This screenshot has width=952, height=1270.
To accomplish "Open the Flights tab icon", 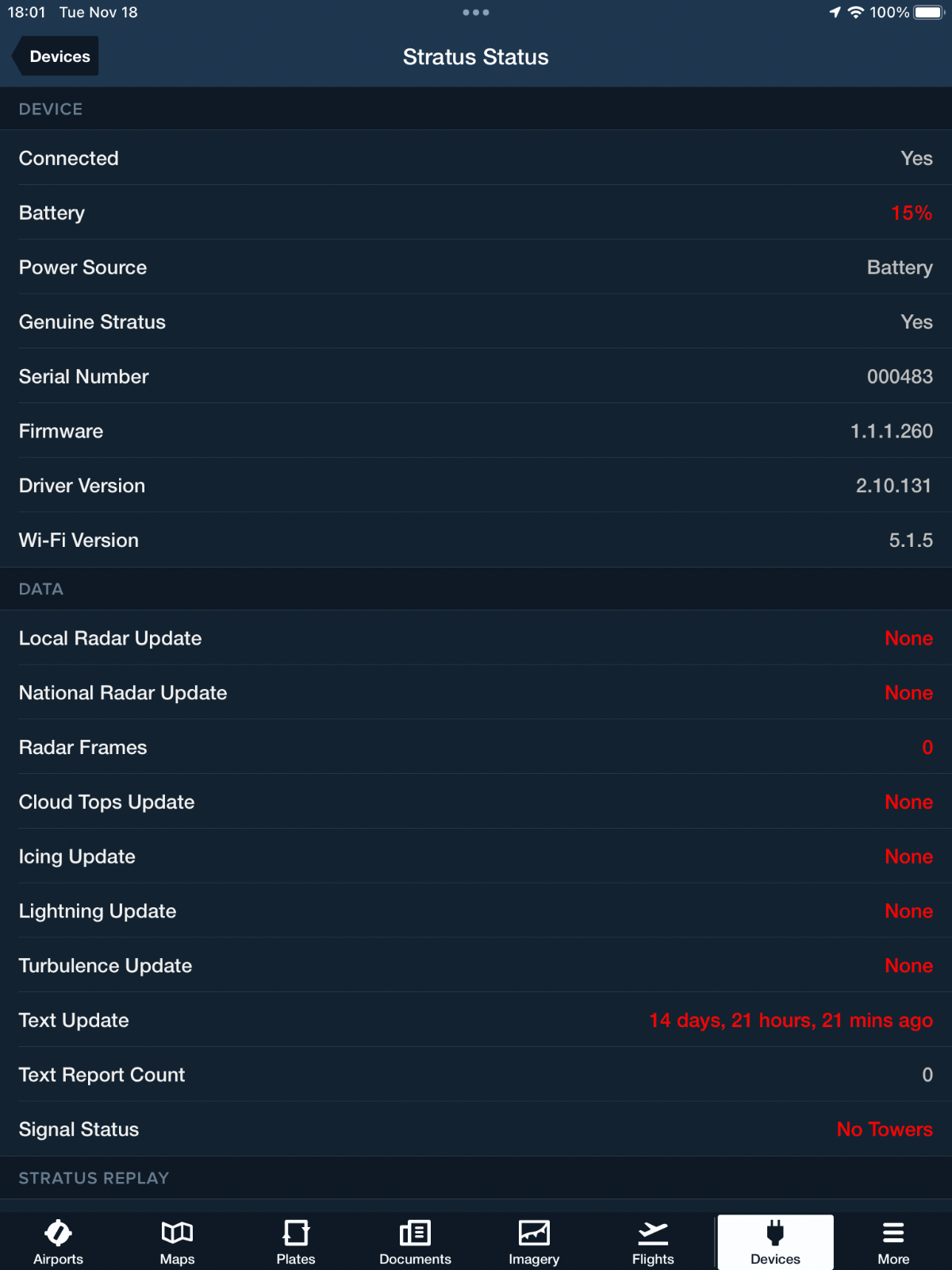I will click(x=653, y=1233).
